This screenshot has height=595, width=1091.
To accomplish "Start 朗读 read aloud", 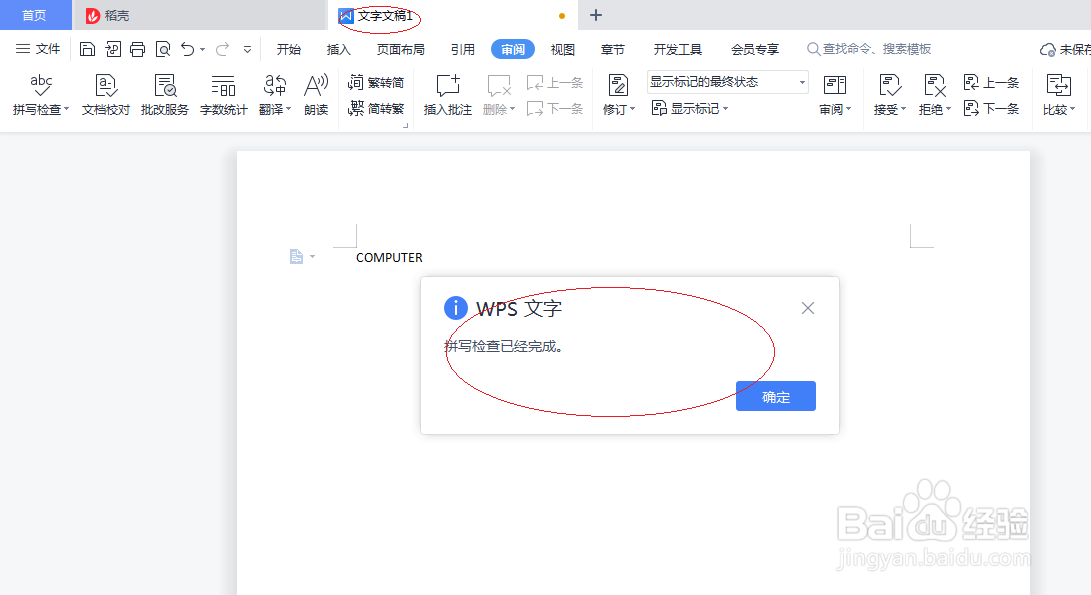I will click(316, 94).
